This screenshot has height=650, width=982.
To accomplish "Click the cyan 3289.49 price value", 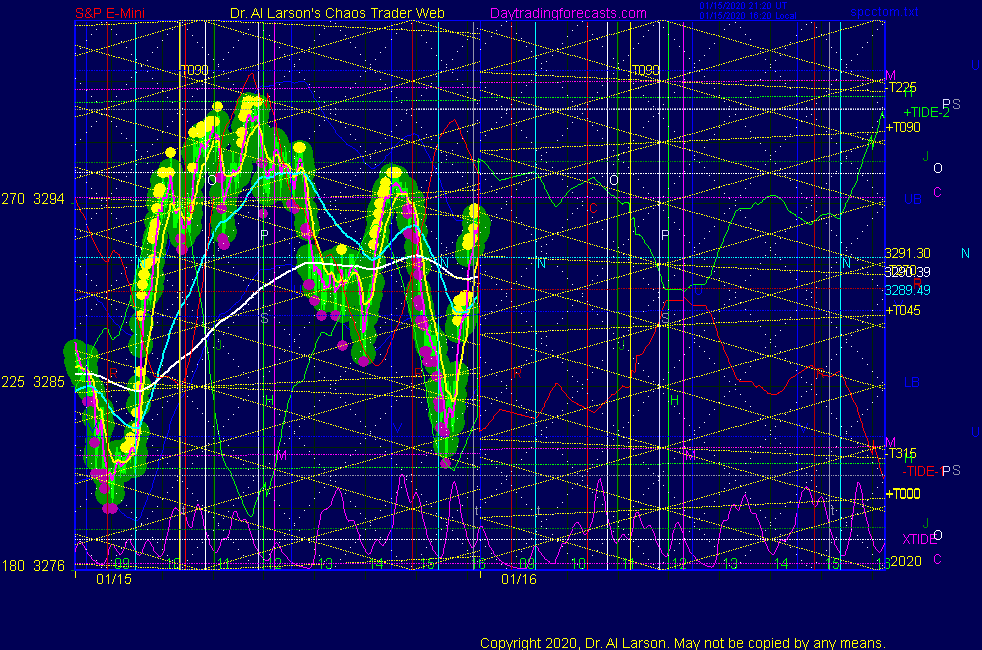I will click(x=907, y=290).
